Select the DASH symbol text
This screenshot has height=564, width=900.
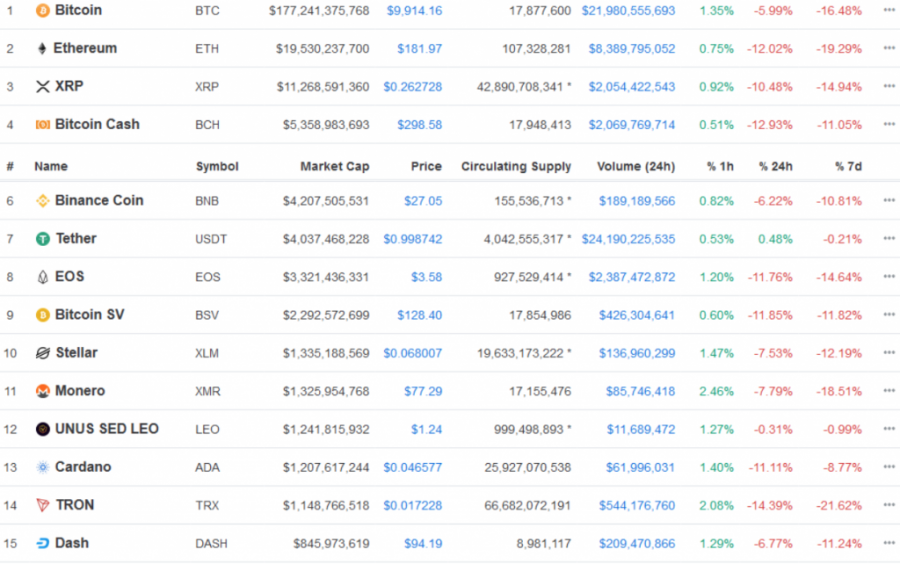211,543
